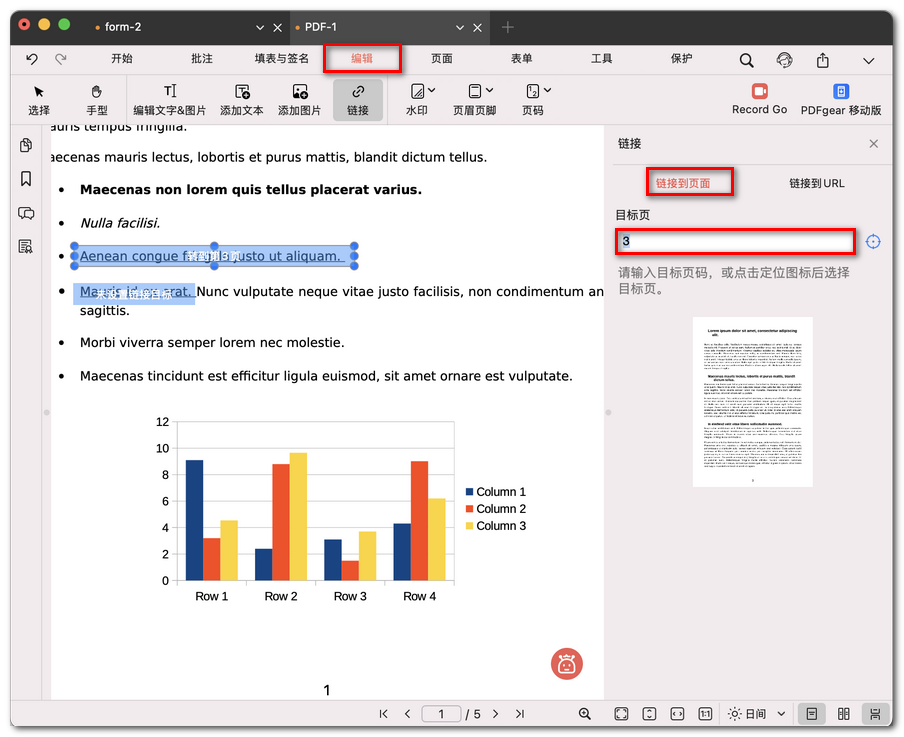This screenshot has width=904, height=737.
Task: Click the 目标页 target page input field
Action: 735,242
